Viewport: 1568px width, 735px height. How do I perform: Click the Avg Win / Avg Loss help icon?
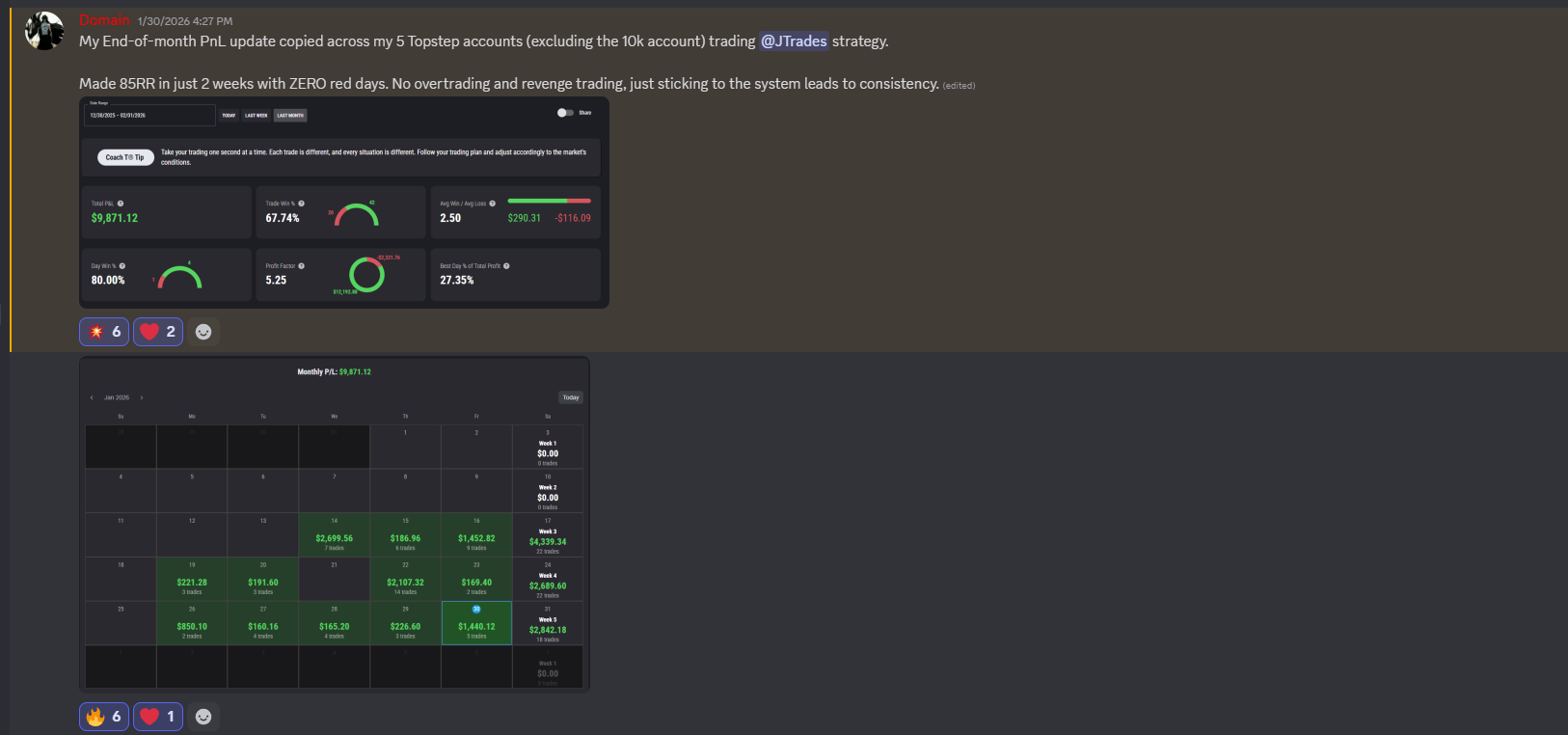tap(493, 204)
